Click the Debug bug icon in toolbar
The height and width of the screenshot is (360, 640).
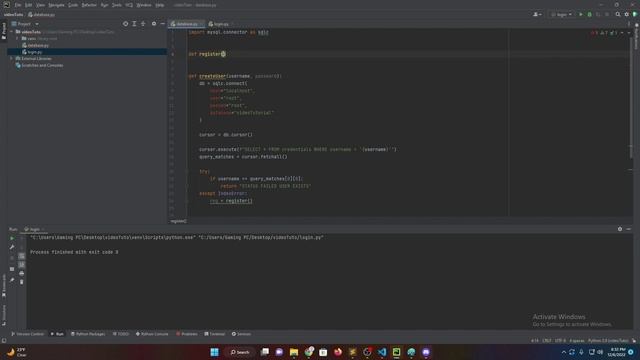(x=589, y=14)
